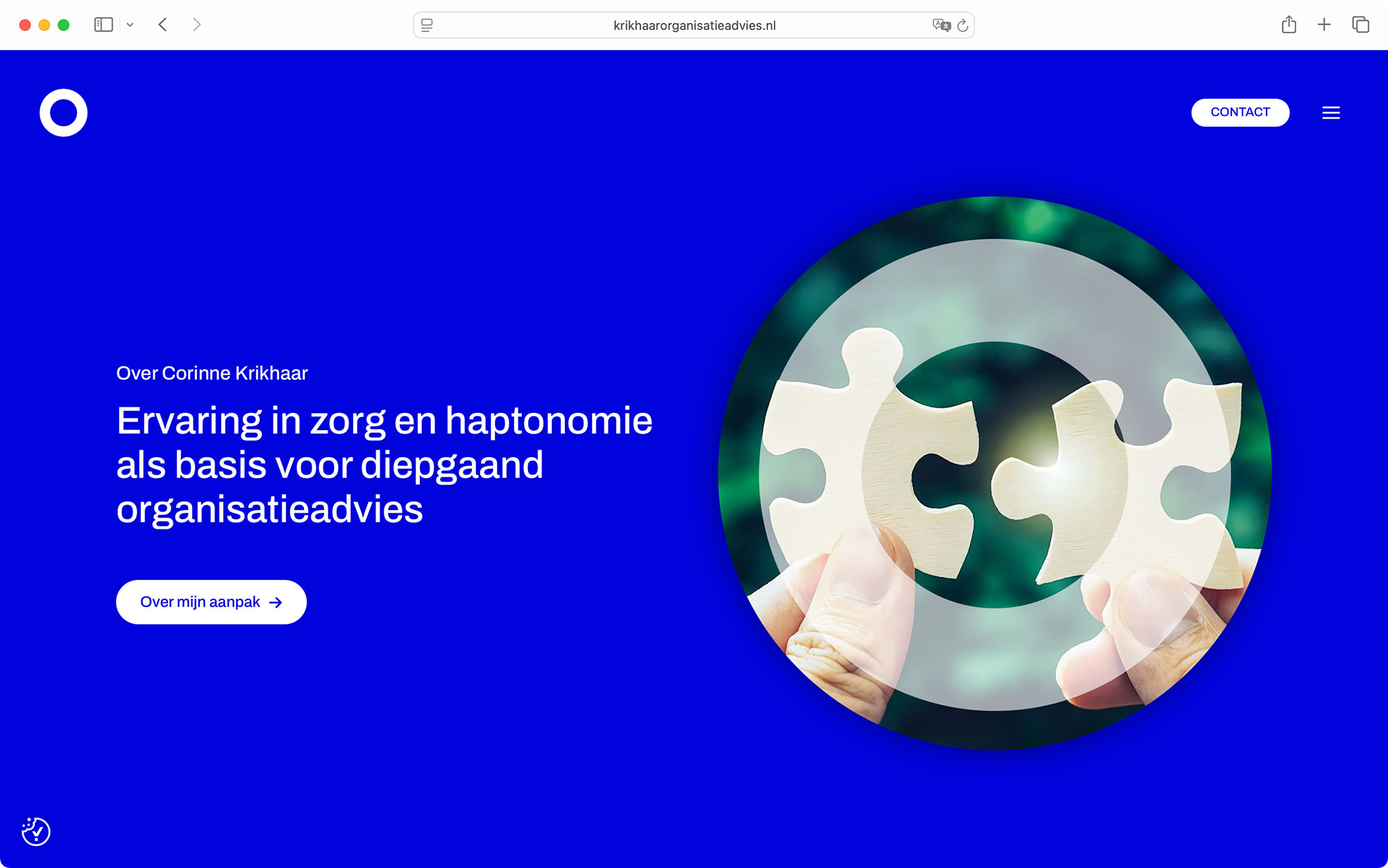1388x868 pixels.
Task: Open cookie settings via the cookie icon
Action: point(37,831)
